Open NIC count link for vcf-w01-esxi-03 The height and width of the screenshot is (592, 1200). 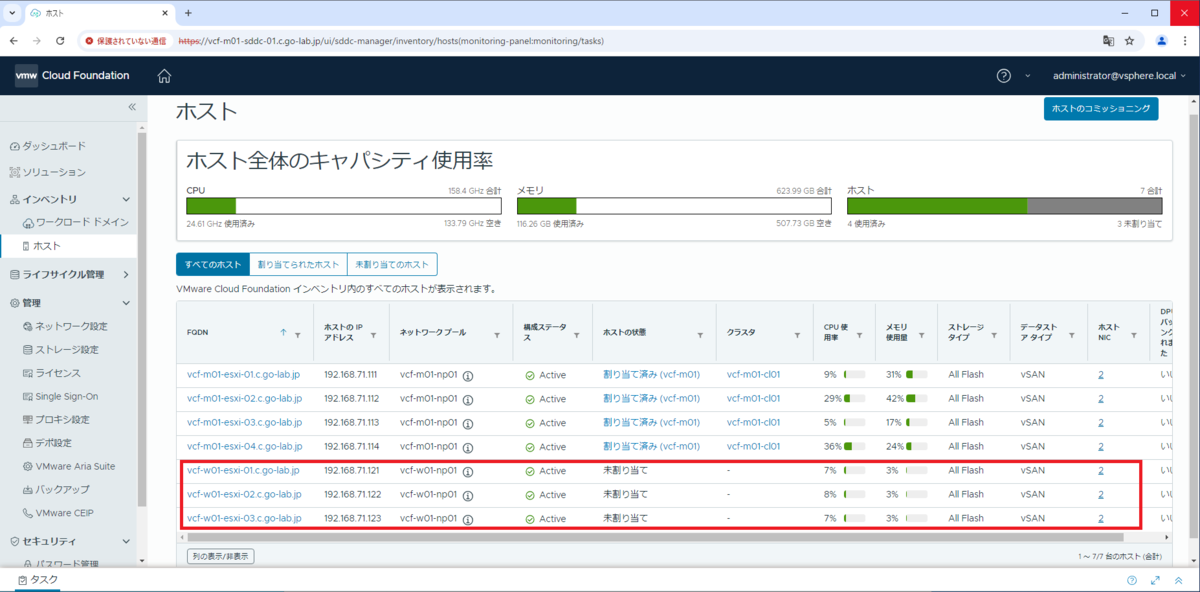[1101, 519]
